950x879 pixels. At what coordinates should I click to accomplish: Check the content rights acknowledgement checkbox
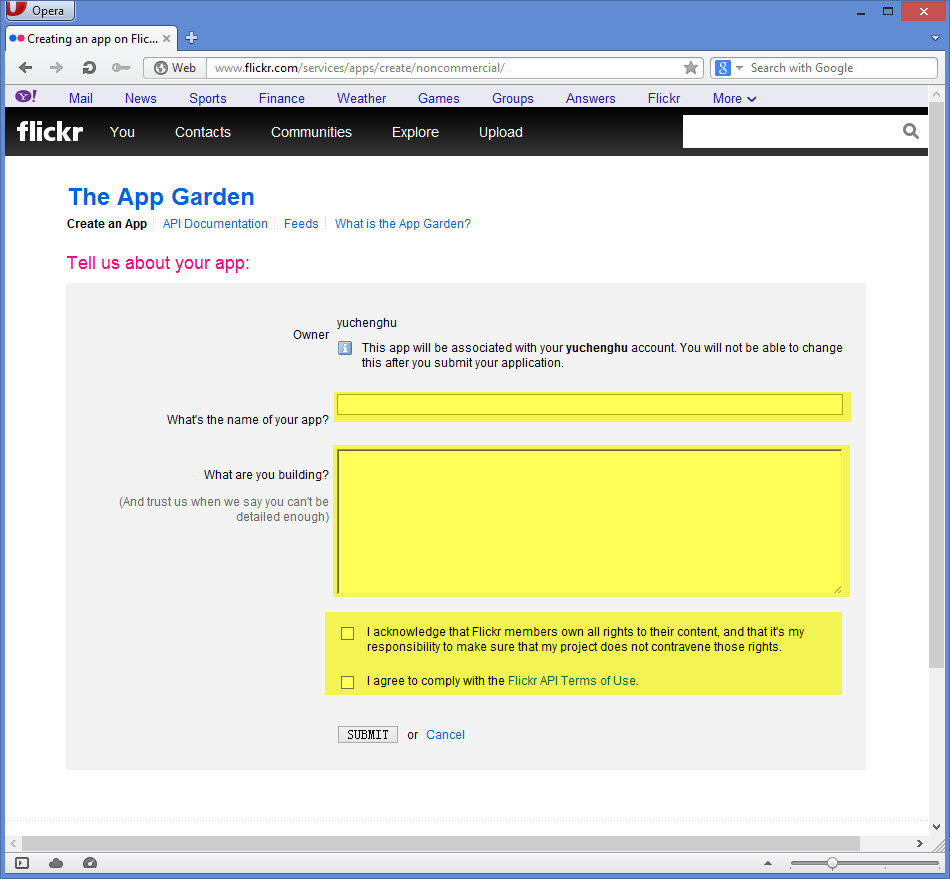coord(347,634)
